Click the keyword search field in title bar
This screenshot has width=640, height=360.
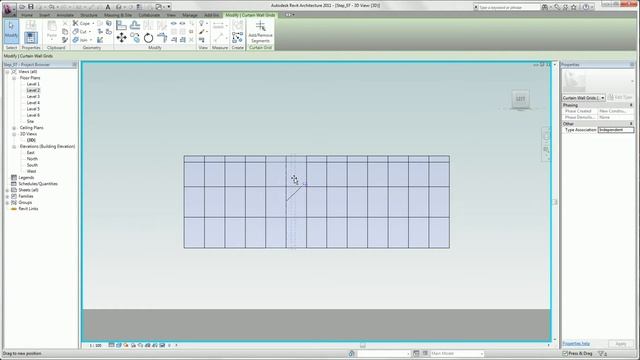click(509, 7)
